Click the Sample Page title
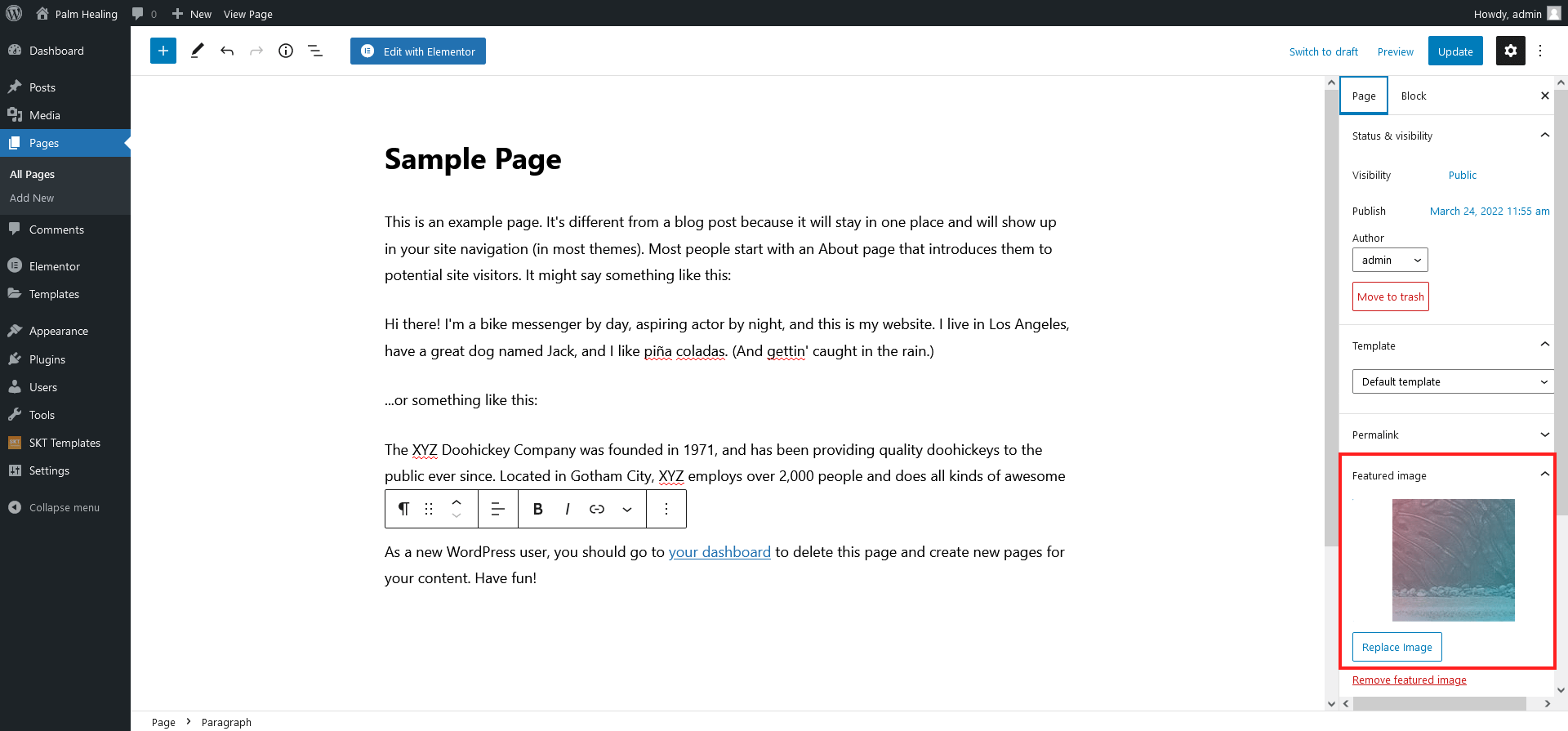This screenshot has width=1568, height=731. tap(473, 159)
